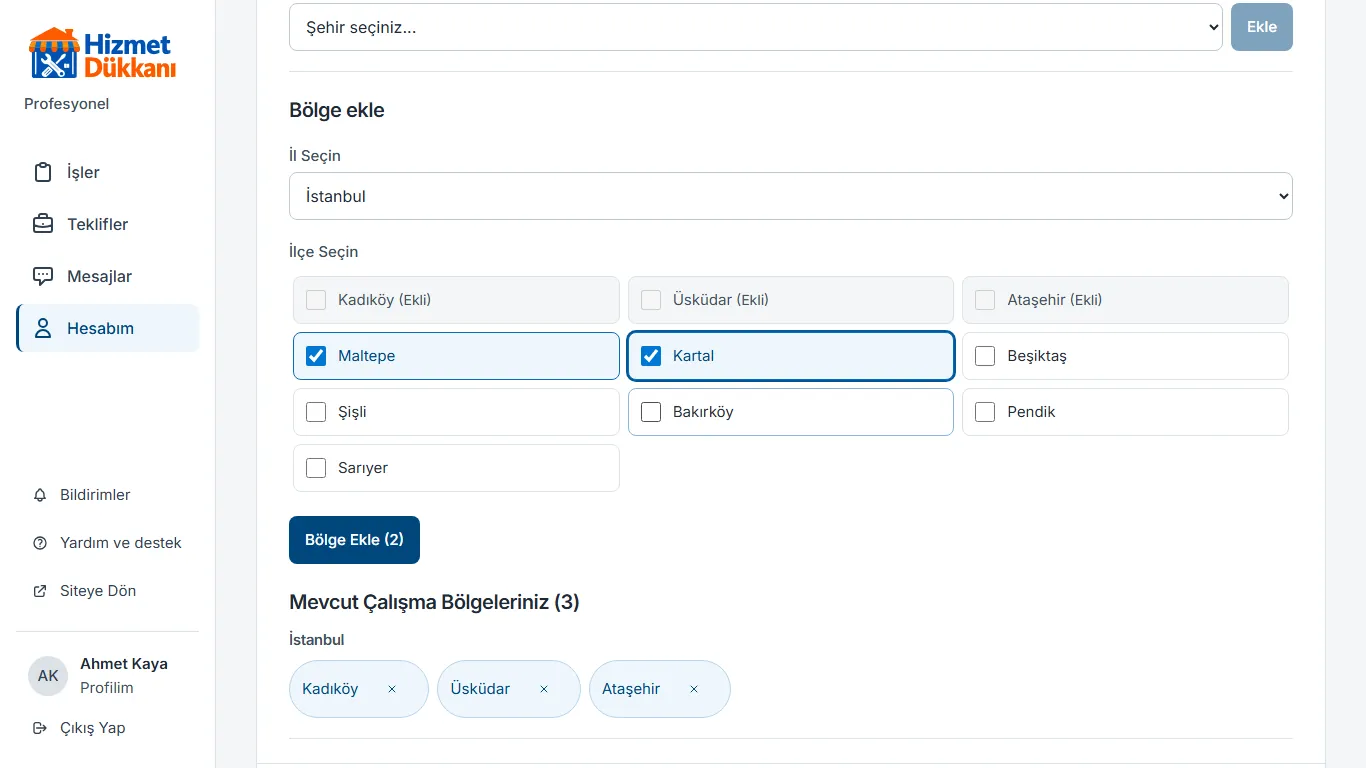1366x768 pixels.
Task: Open Hesabım in the sidebar
Action: point(108,328)
